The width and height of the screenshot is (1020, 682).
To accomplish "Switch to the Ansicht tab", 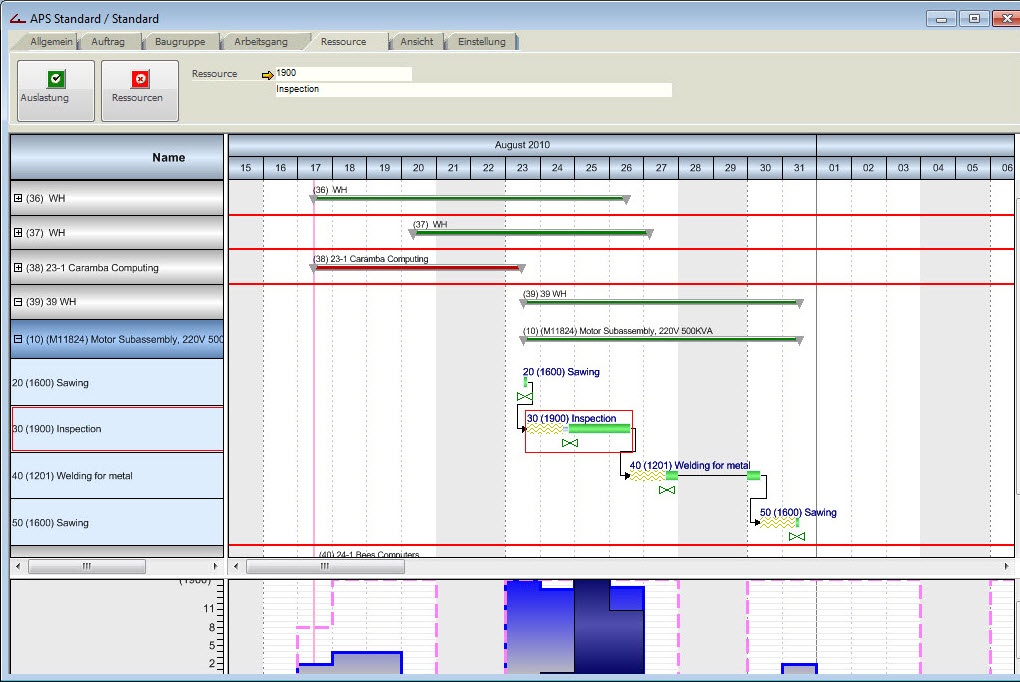I will pos(416,41).
